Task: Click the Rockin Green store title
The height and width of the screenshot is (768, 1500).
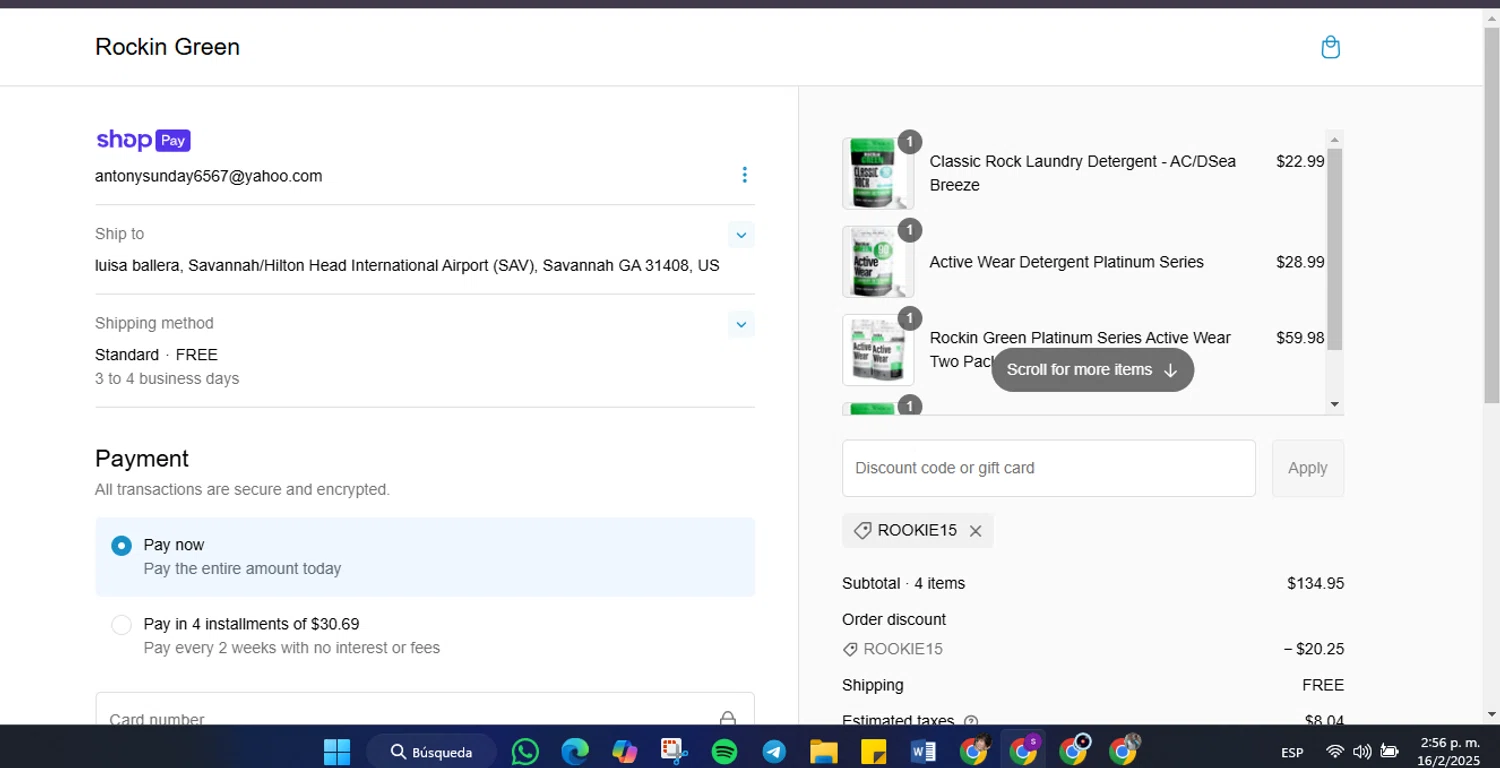Action: (x=167, y=47)
